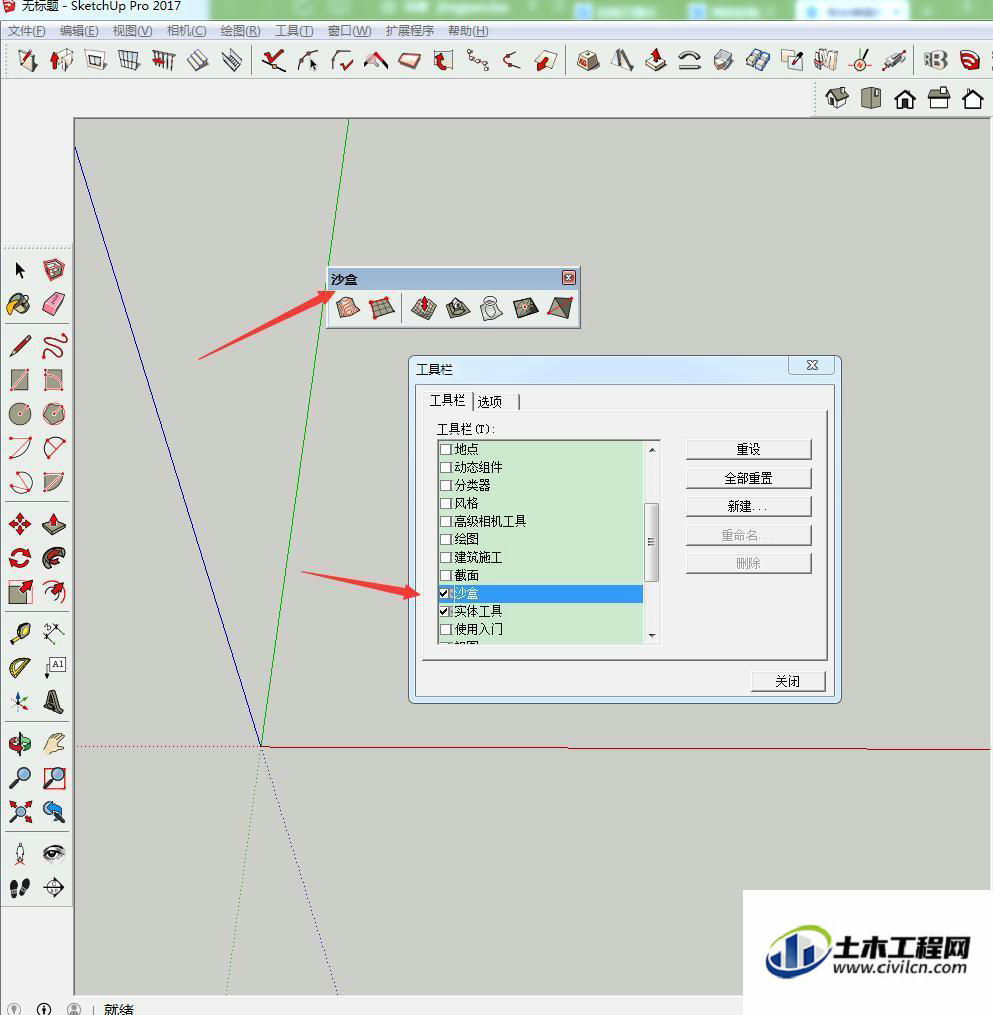
Task: Enable the 建筑施工 checkbox
Action: click(445, 557)
